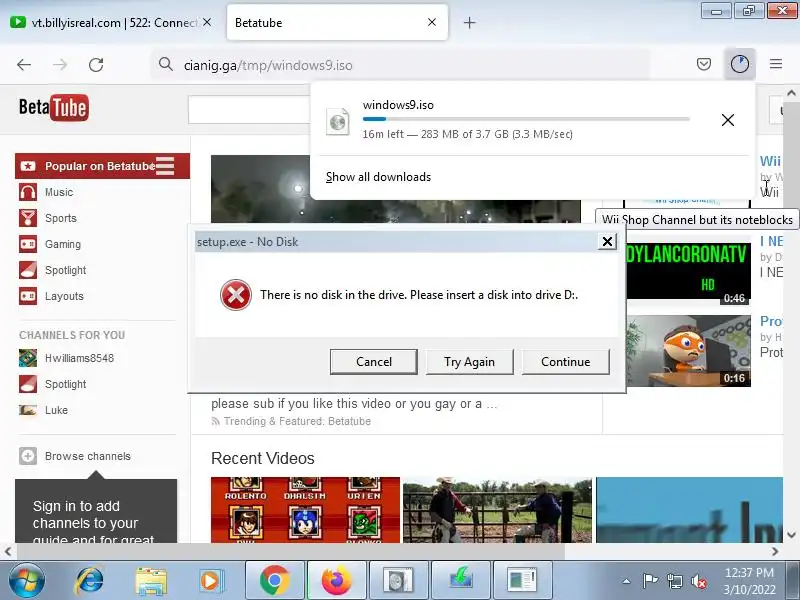The width and height of the screenshot is (800, 600).
Task: Switch to the vt.billyisreal.com tab
Action: [111, 22]
